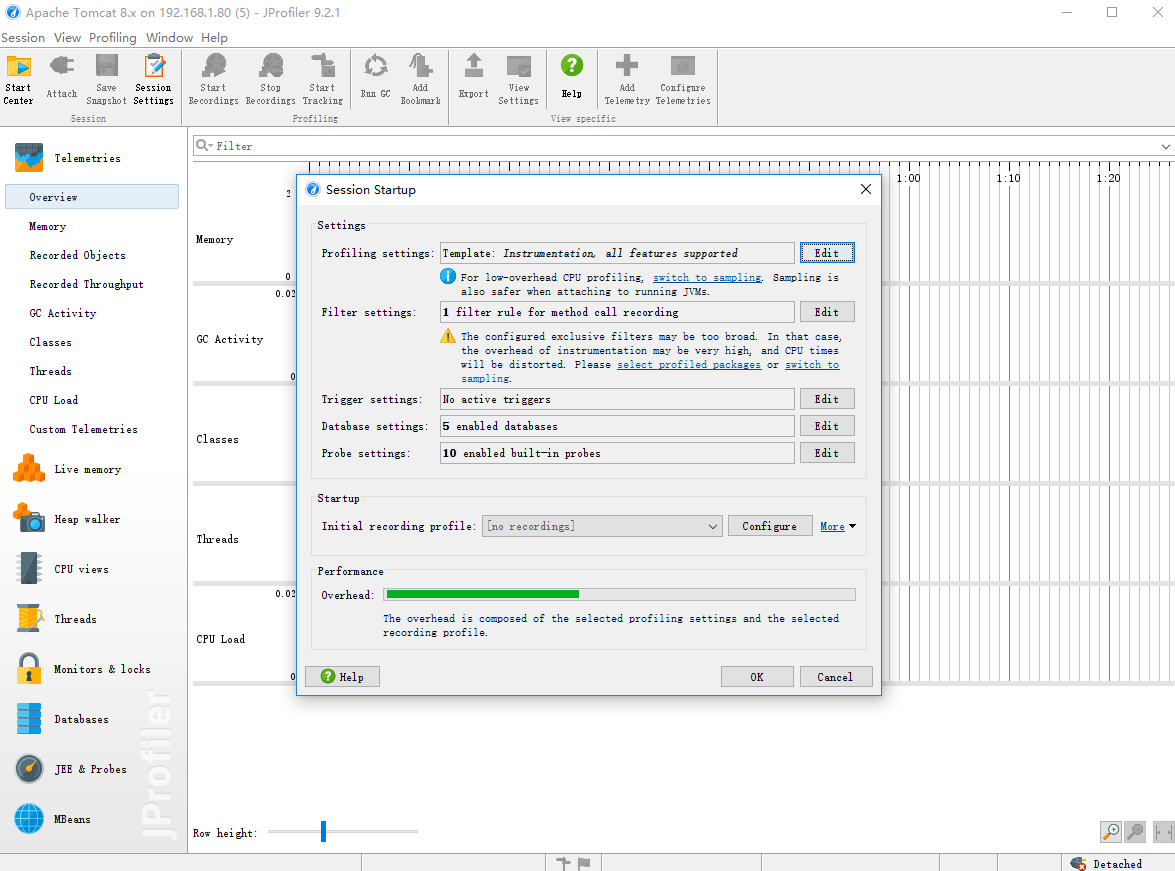Click the Save Snapshot icon
Viewport: 1175px width, 871px height.
(x=106, y=79)
